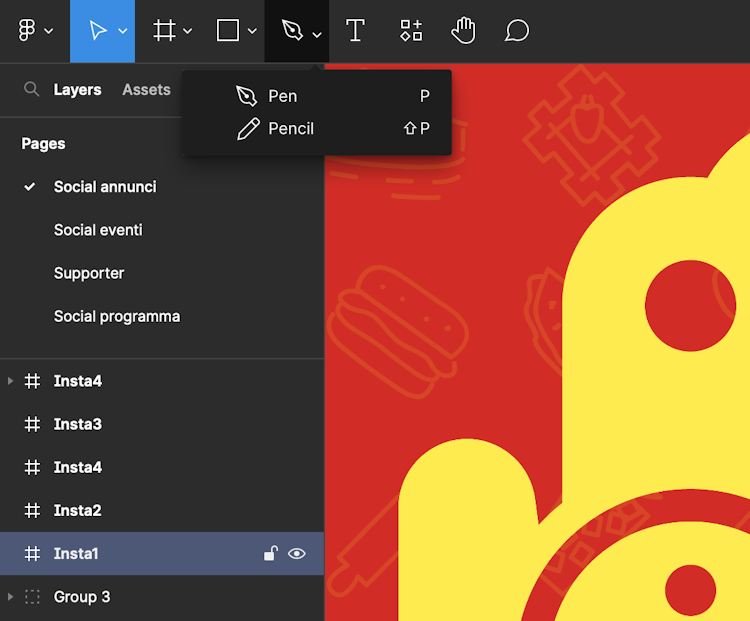Screen dimensions: 750x621
Task: Expand the Group 3 layer
Action: 10,597
